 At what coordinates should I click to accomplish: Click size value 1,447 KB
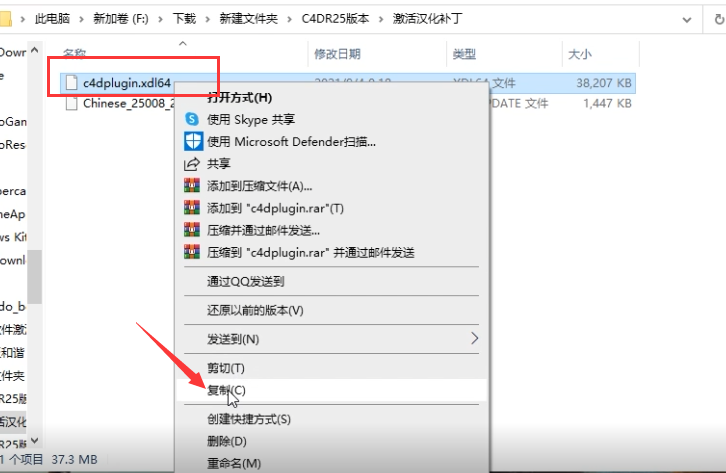[x=607, y=103]
